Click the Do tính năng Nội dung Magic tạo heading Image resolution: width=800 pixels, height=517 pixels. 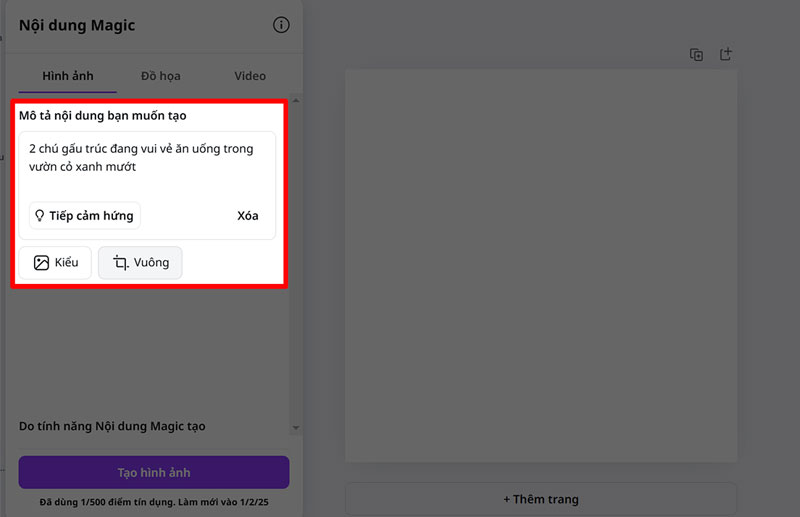[x=112, y=426]
